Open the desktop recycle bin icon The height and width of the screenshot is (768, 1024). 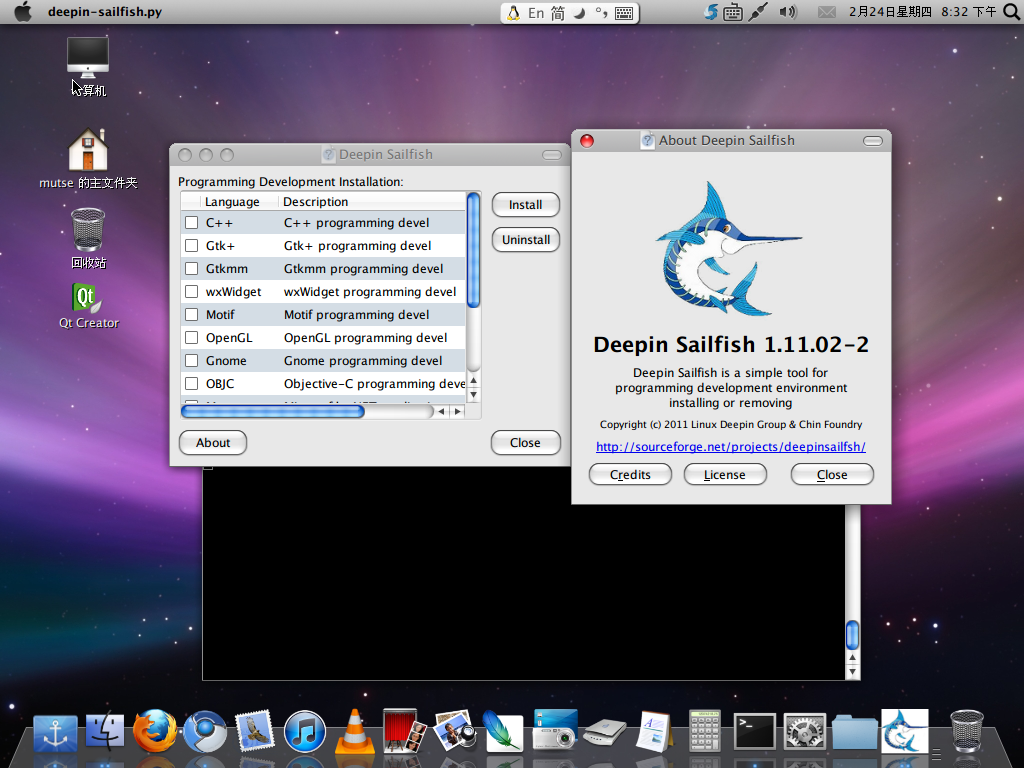click(88, 238)
